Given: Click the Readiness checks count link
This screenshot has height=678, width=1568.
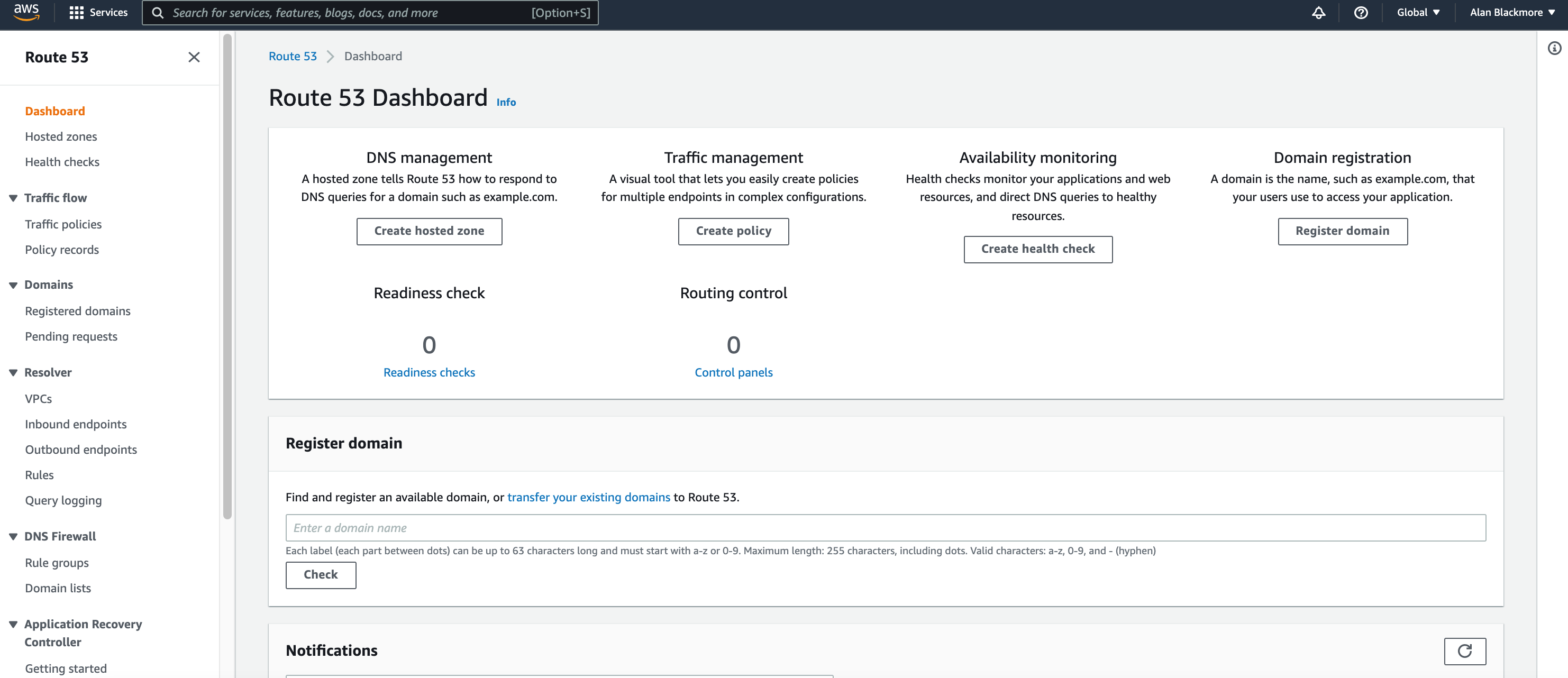Looking at the screenshot, I should [x=429, y=372].
